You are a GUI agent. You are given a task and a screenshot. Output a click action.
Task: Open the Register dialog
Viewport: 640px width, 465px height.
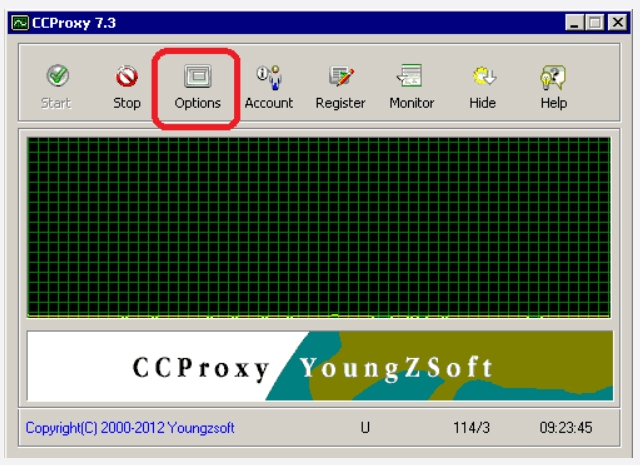tap(340, 87)
